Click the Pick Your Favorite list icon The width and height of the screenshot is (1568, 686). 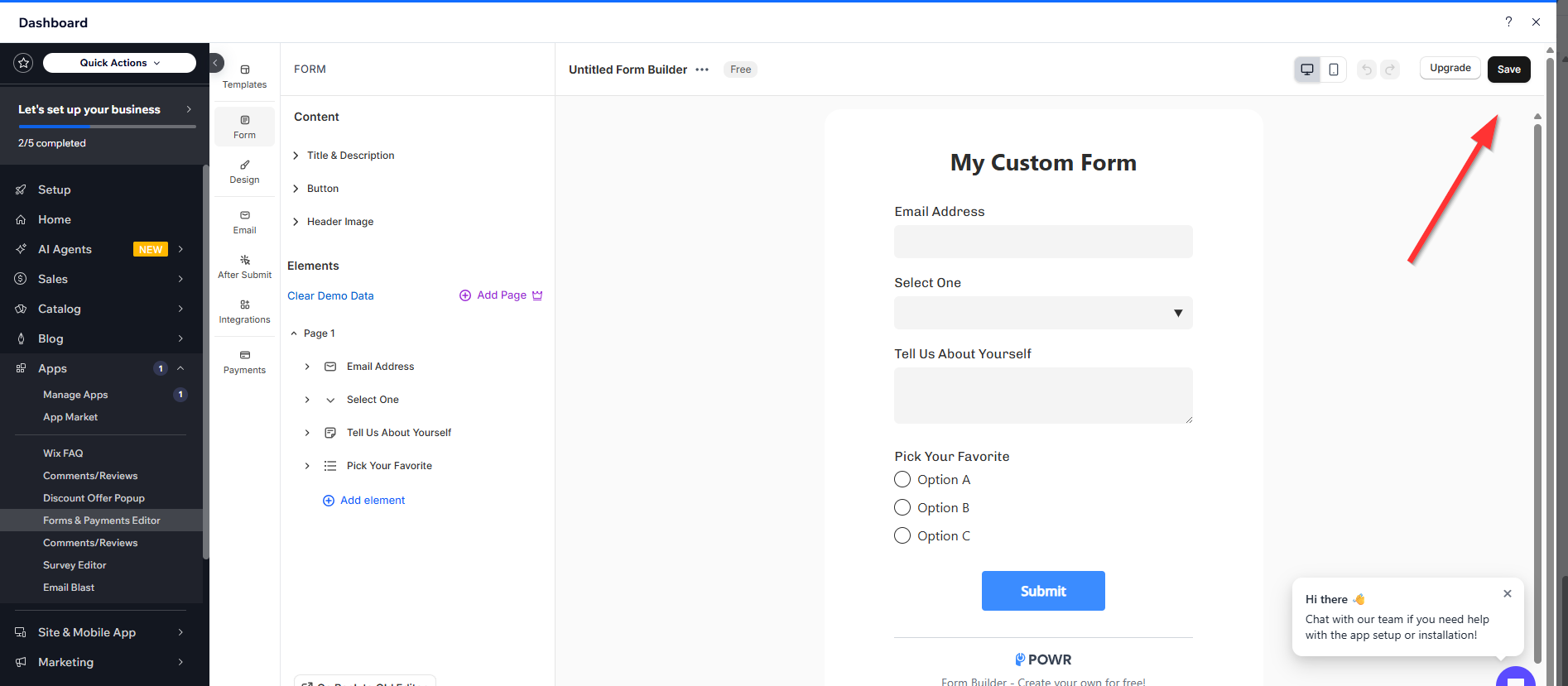[x=330, y=466]
